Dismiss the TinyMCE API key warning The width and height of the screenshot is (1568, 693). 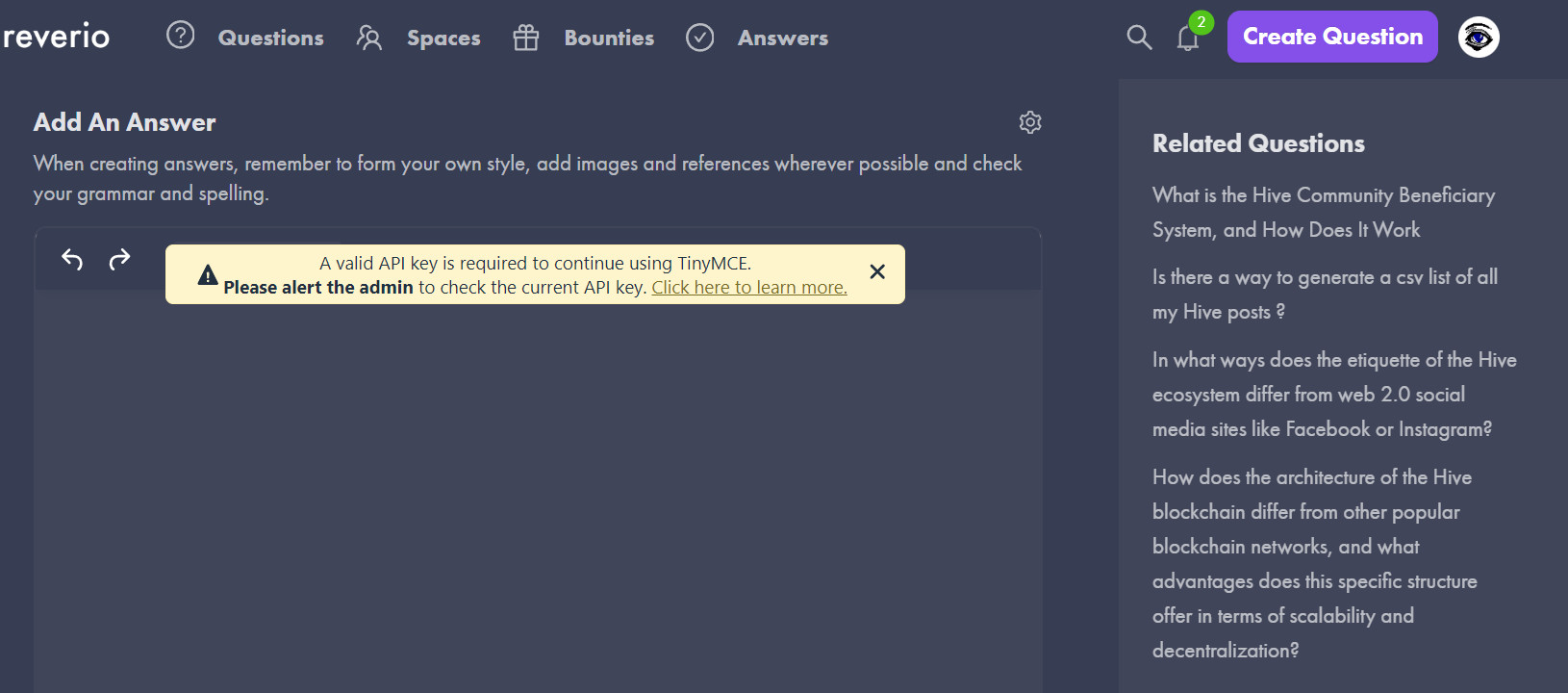tap(877, 272)
